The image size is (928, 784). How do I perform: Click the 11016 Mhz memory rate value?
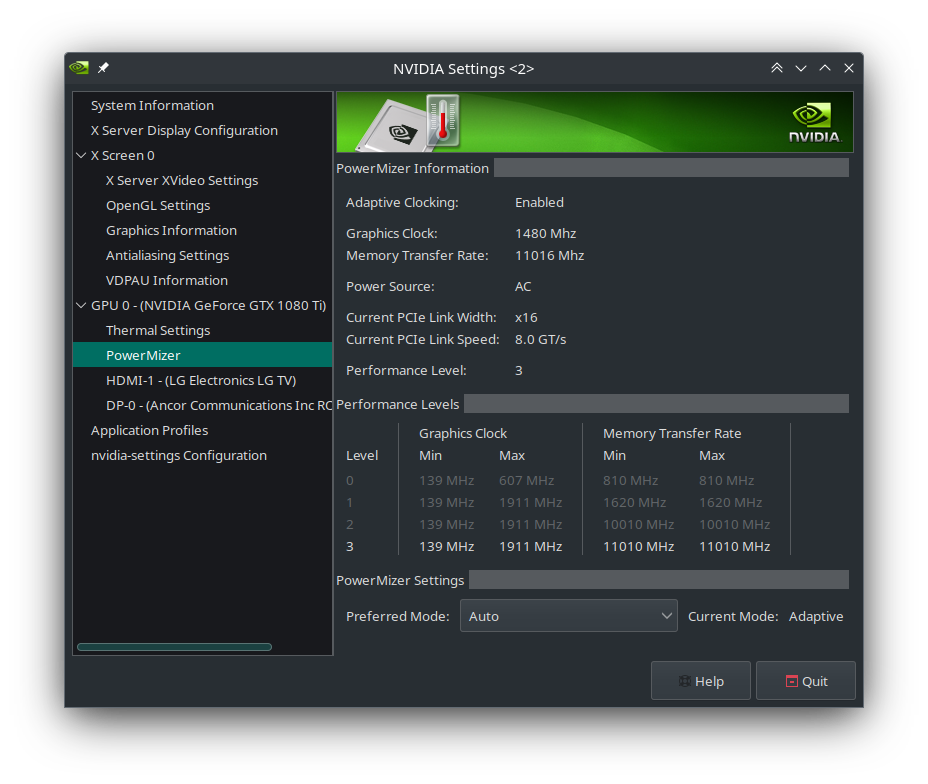tap(550, 256)
